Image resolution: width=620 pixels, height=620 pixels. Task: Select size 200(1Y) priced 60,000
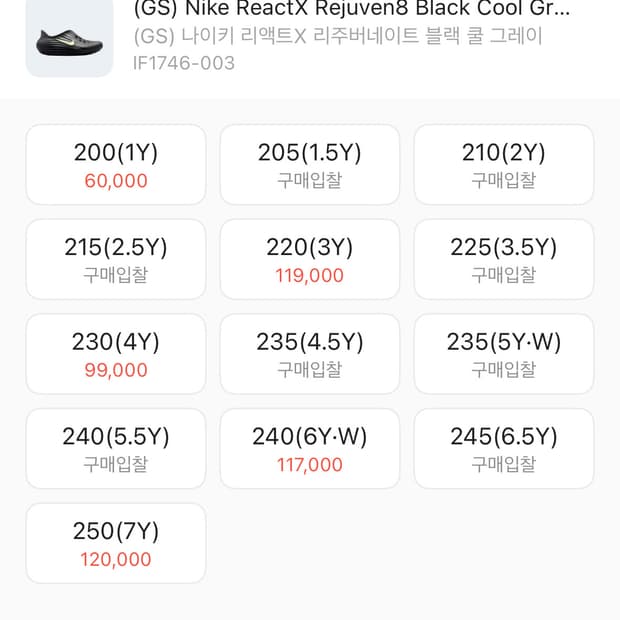(116, 165)
